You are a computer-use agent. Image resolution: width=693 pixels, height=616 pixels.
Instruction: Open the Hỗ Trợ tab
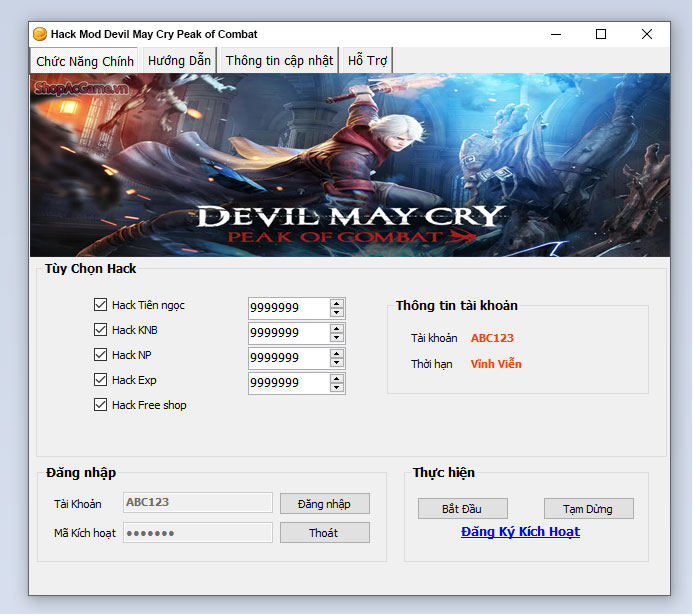click(367, 60)
